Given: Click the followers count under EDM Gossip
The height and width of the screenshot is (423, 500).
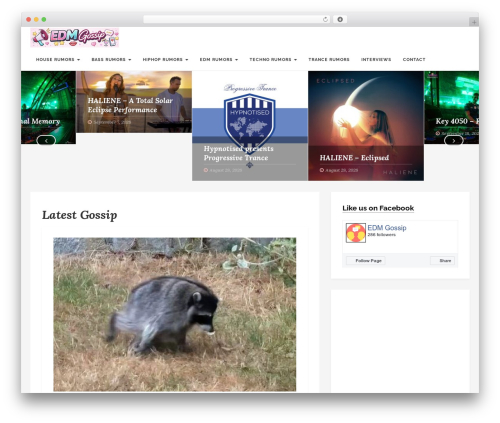Looking at the screenshot, I should [x=381, y=235].
